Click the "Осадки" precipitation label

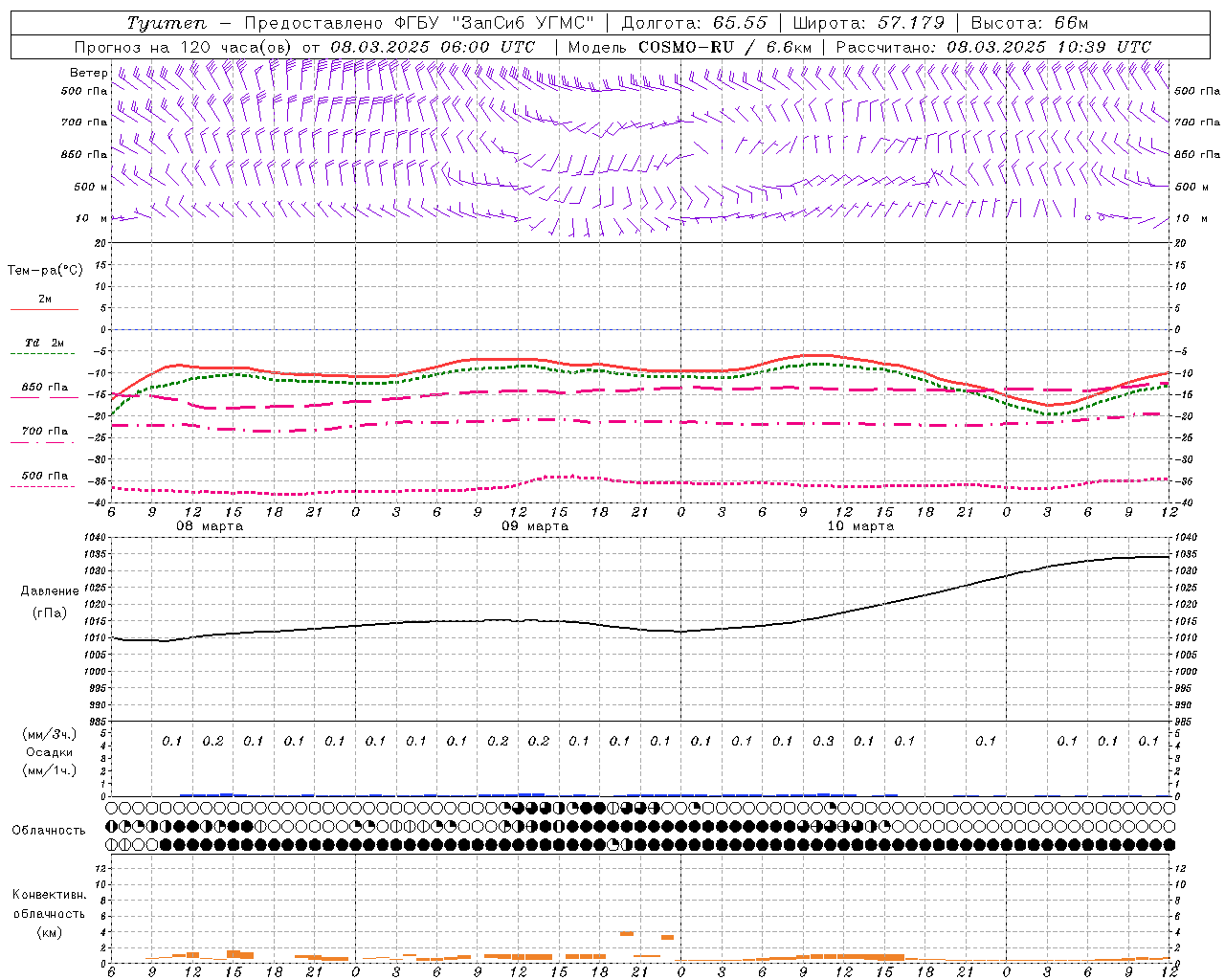pyautogui.click(x=50, y=752)
